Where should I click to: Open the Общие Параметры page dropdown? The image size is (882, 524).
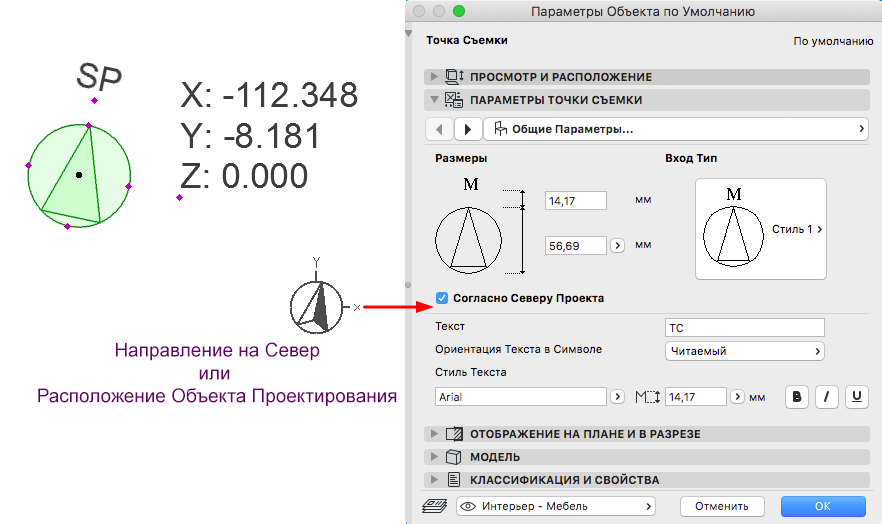[x=676, y=129]
